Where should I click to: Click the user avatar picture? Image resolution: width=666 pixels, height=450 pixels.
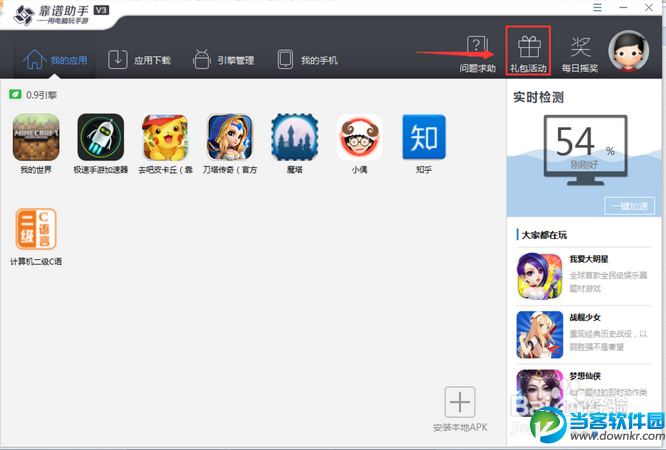(629, 51)
